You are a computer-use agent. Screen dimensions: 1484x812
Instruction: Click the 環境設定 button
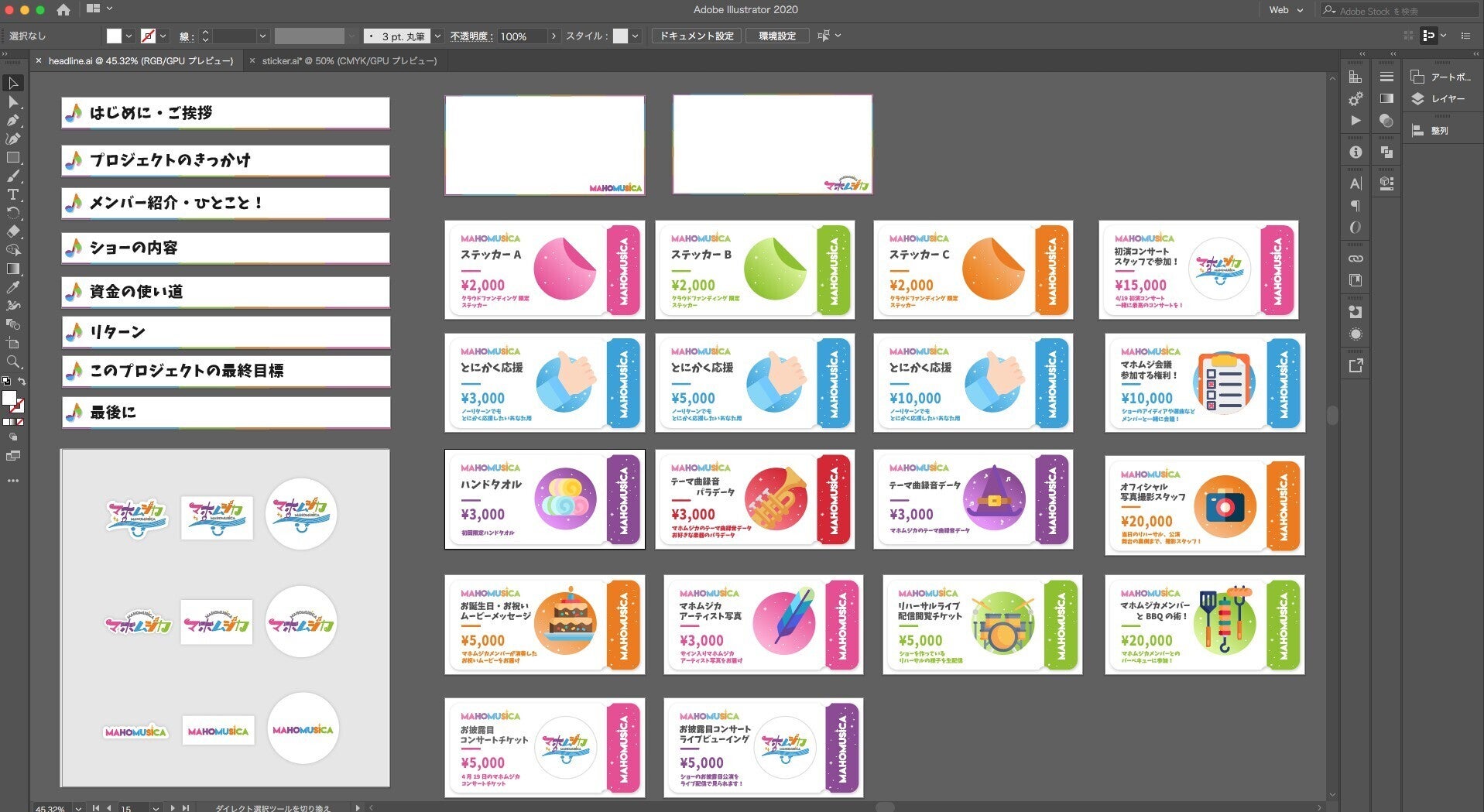(777, 36)
